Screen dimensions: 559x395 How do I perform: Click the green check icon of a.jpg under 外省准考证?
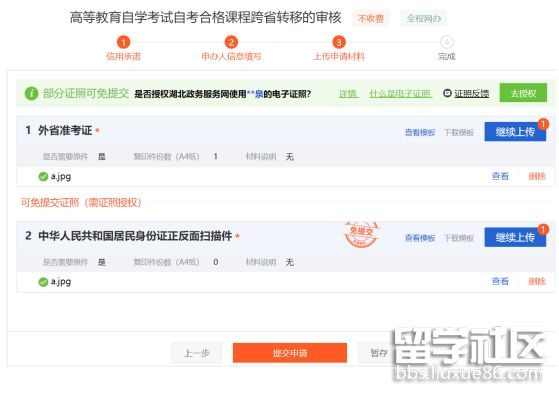pos(43,176)
